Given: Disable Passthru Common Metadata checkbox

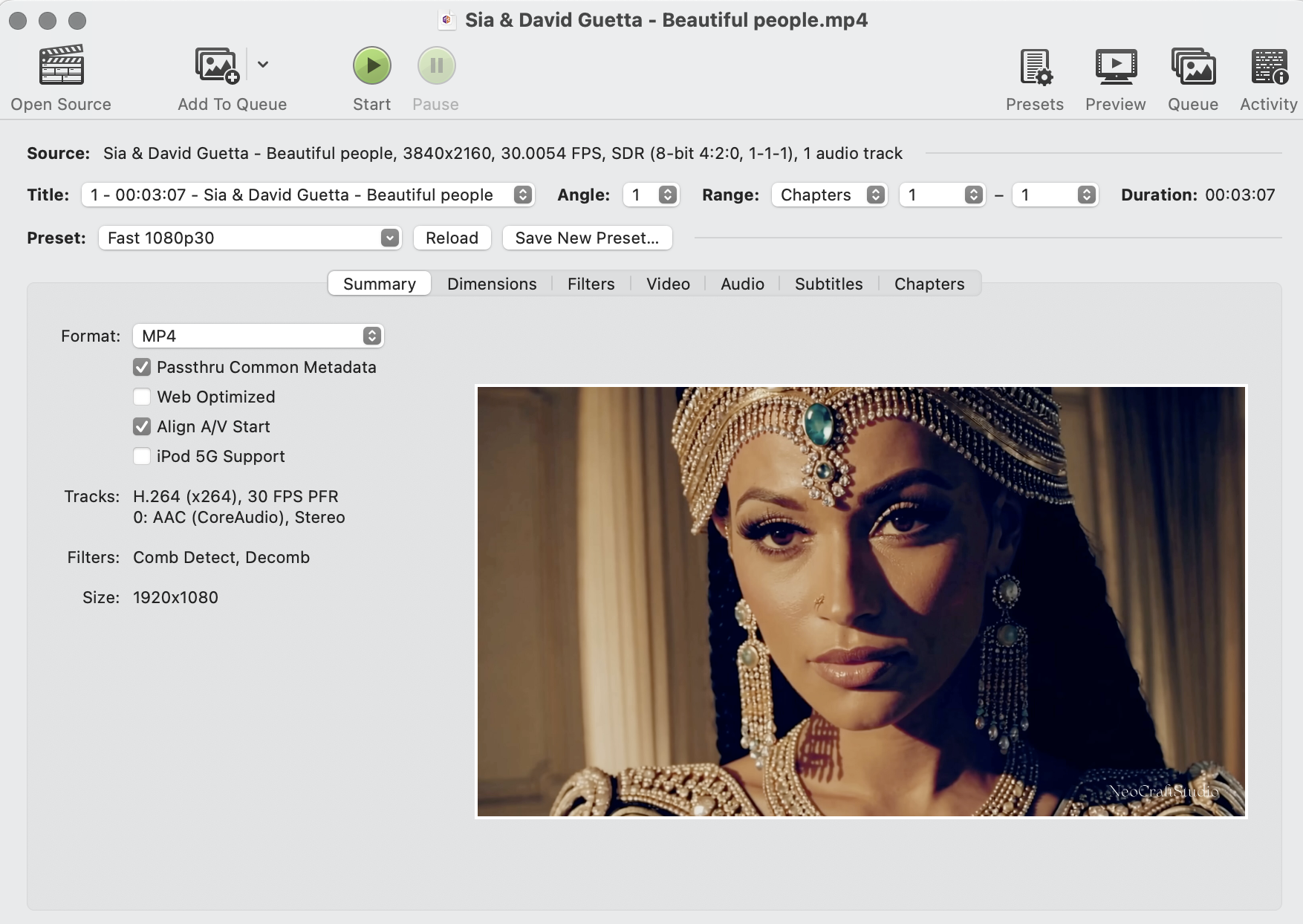Looking at the screenshot, I should [142, 367].
